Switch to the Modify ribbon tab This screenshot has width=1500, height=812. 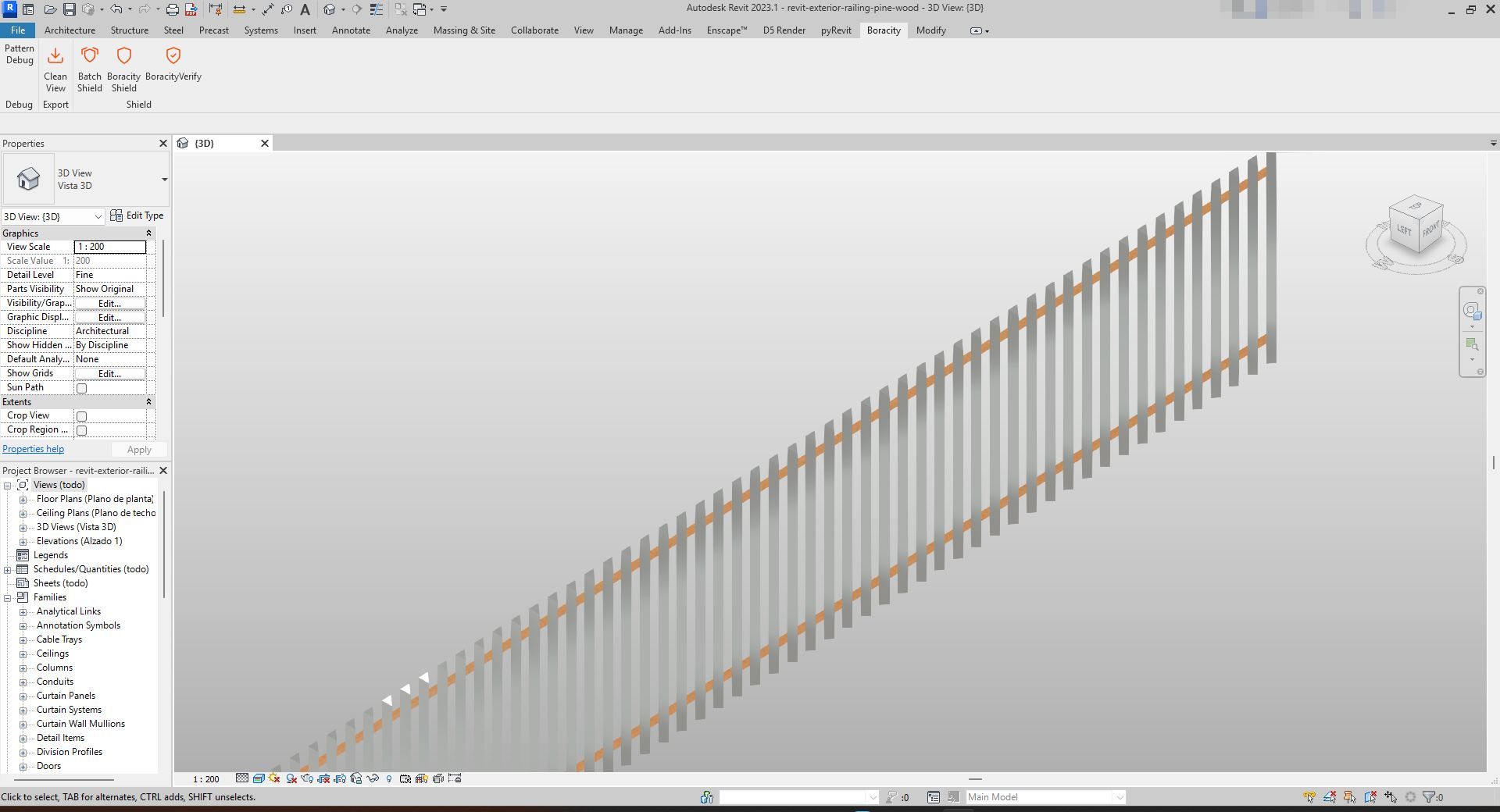[x=930, y=30]
